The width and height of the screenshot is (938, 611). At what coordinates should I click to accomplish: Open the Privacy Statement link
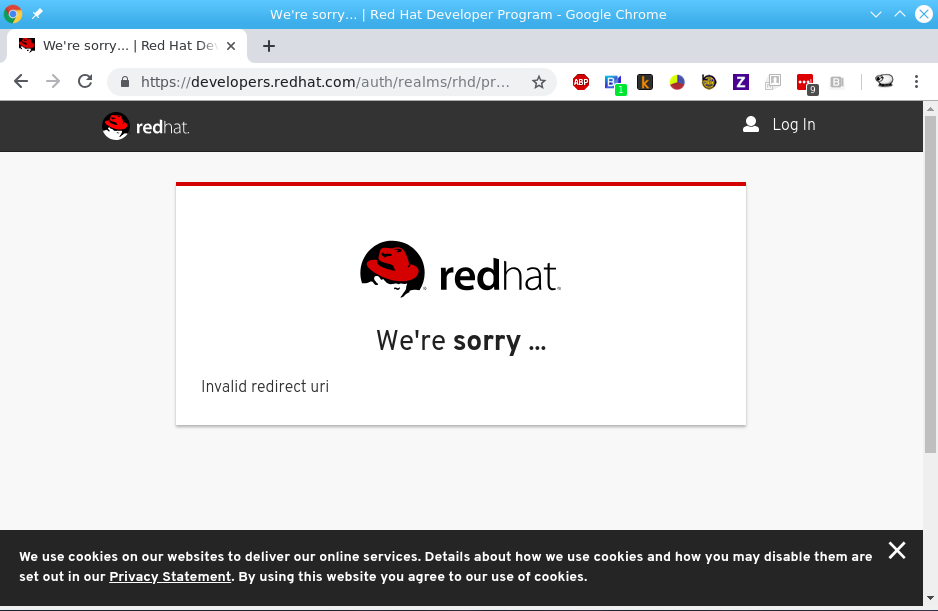pyautogui.click(x=170, y=577)
